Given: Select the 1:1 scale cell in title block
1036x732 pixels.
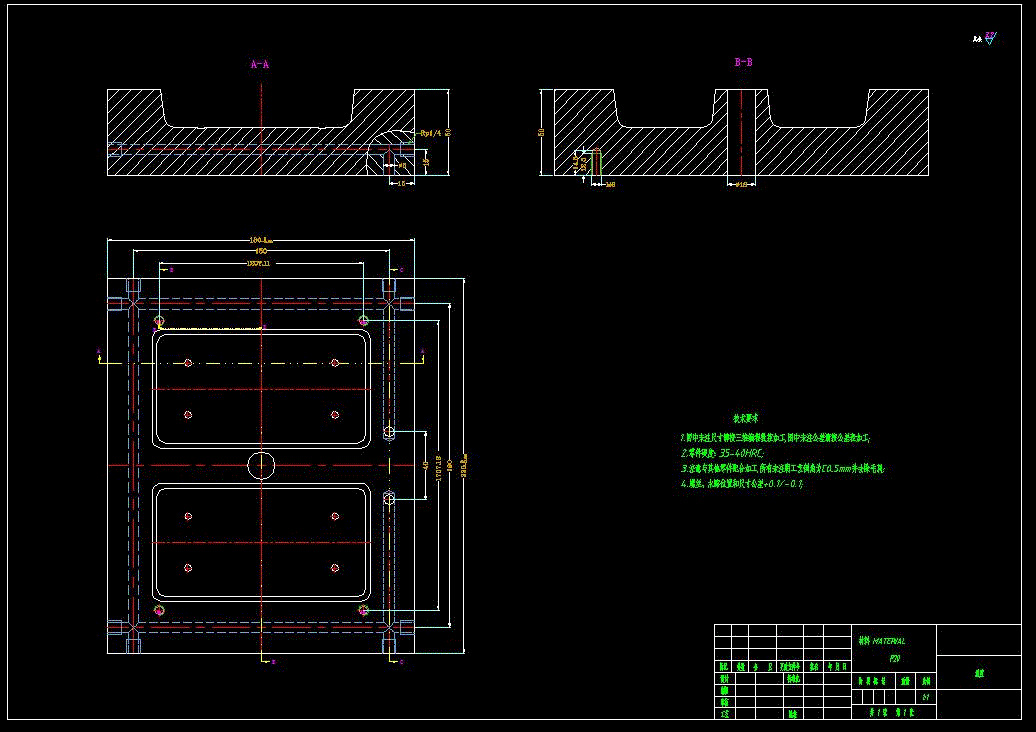Looking at the screenshot, I should 926,696.
